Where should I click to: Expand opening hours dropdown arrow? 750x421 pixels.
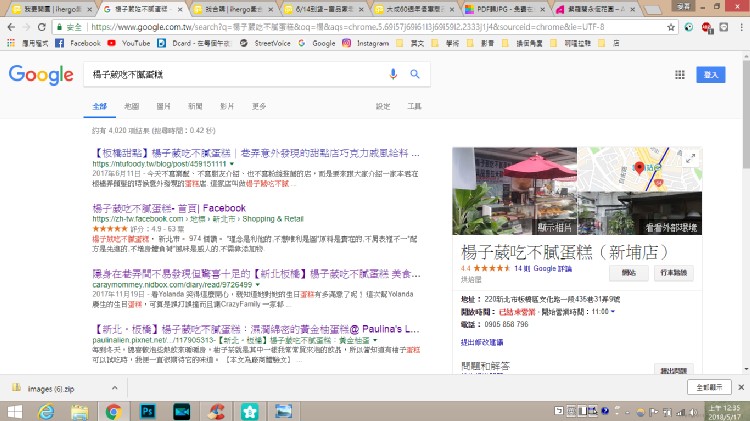tap(613, 312)
